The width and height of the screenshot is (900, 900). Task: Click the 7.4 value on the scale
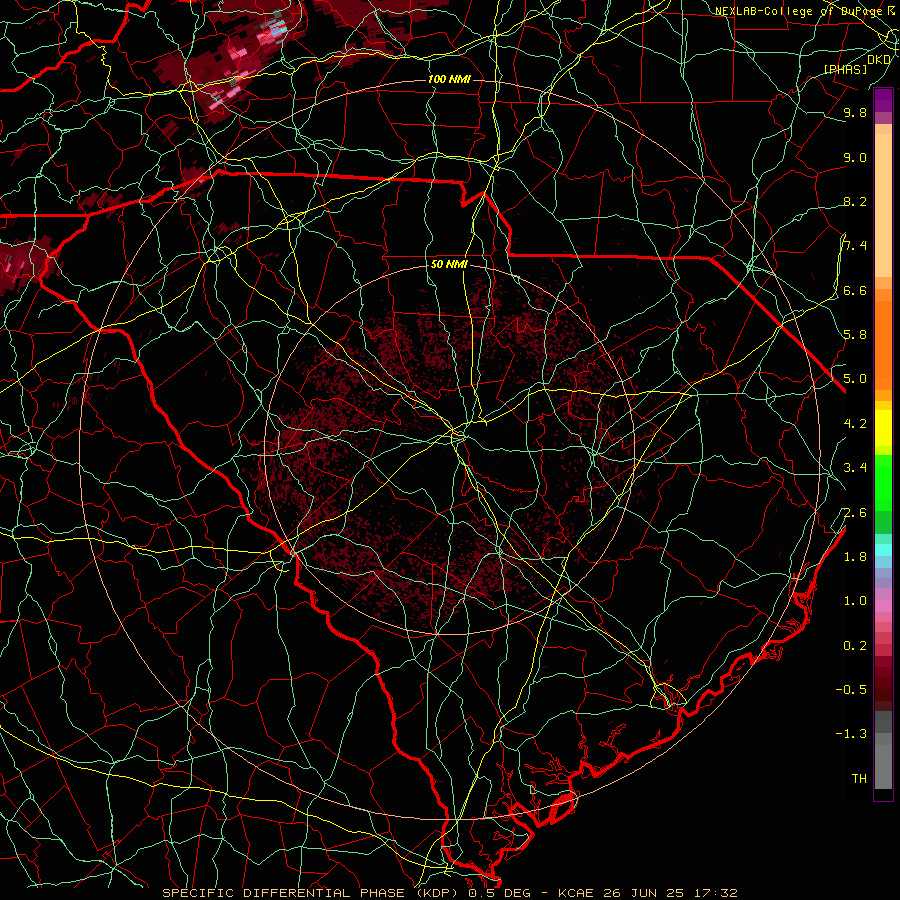855,246
